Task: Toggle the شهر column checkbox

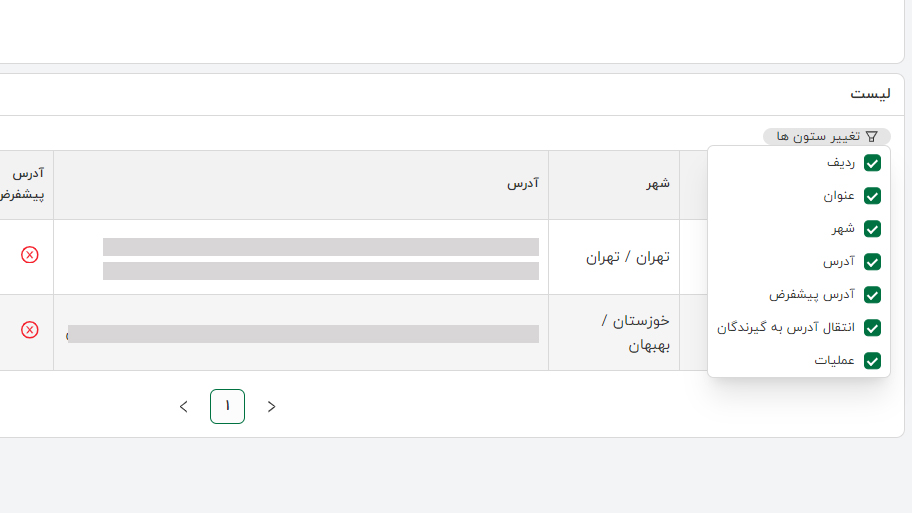Action: click(872, 229)
